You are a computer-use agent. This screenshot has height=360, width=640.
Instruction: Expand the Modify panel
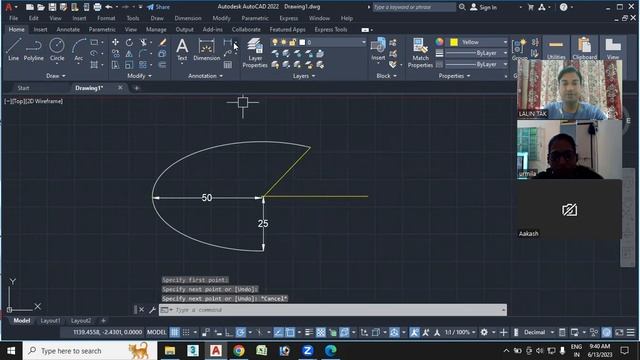[139, 76]
